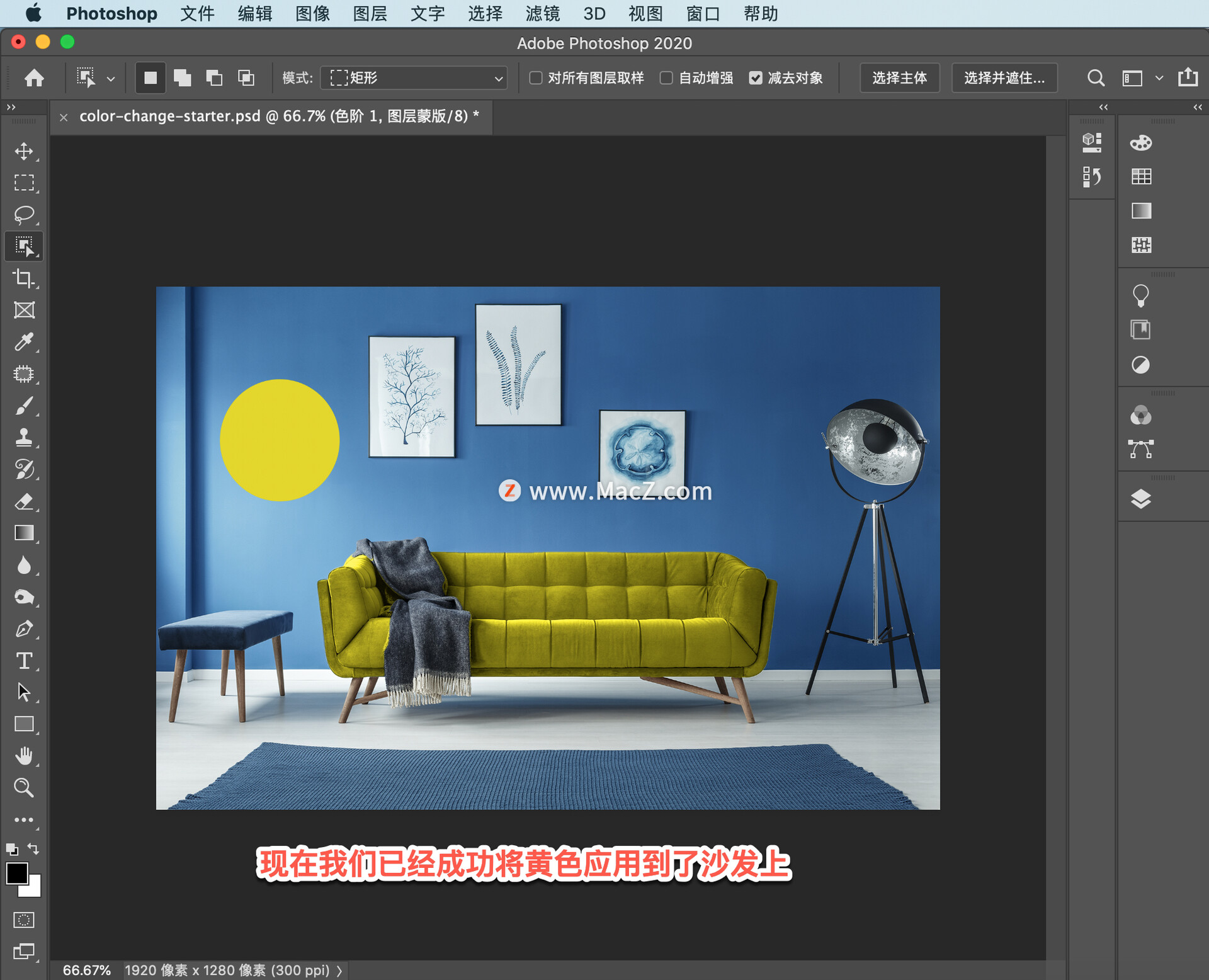Toggle Quick Mask mode
The image size is (1209, 980).
[24, 920]
